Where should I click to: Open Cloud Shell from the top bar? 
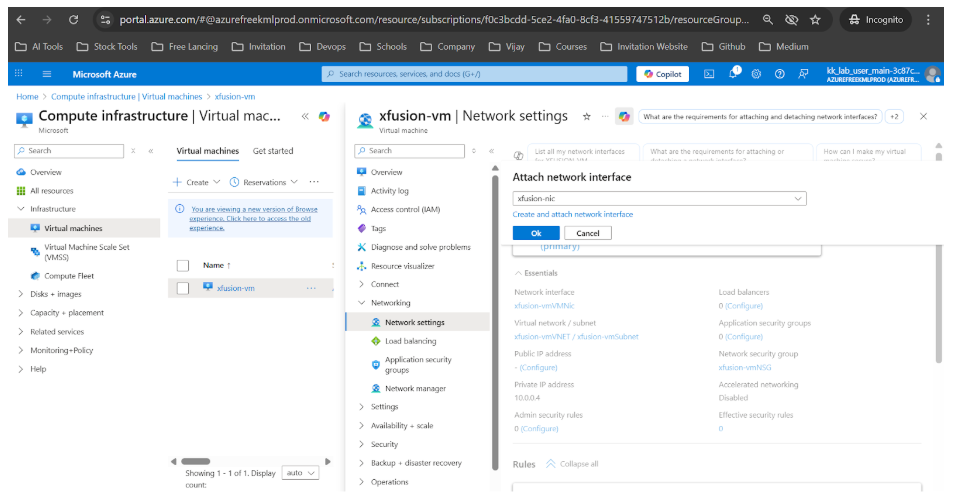pos(709,74)
